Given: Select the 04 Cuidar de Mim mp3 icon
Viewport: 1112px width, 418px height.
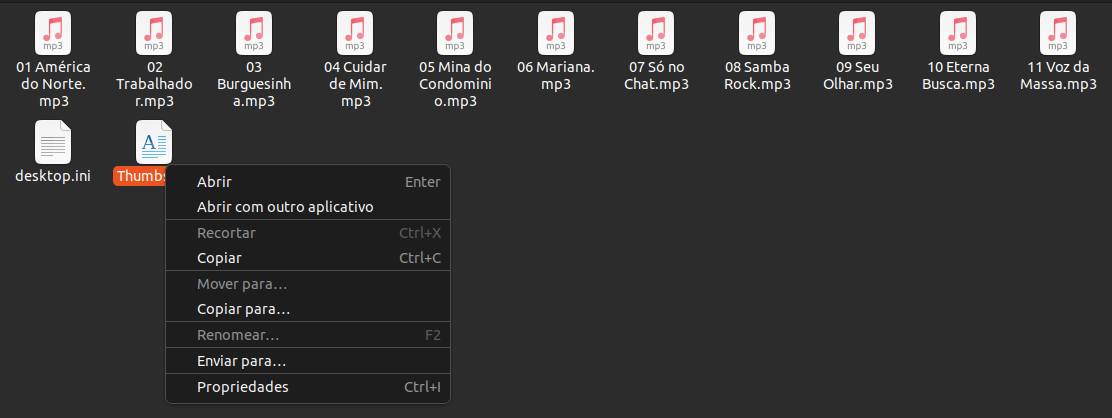Looking at the screenshot, I should (x=355, y=33).
